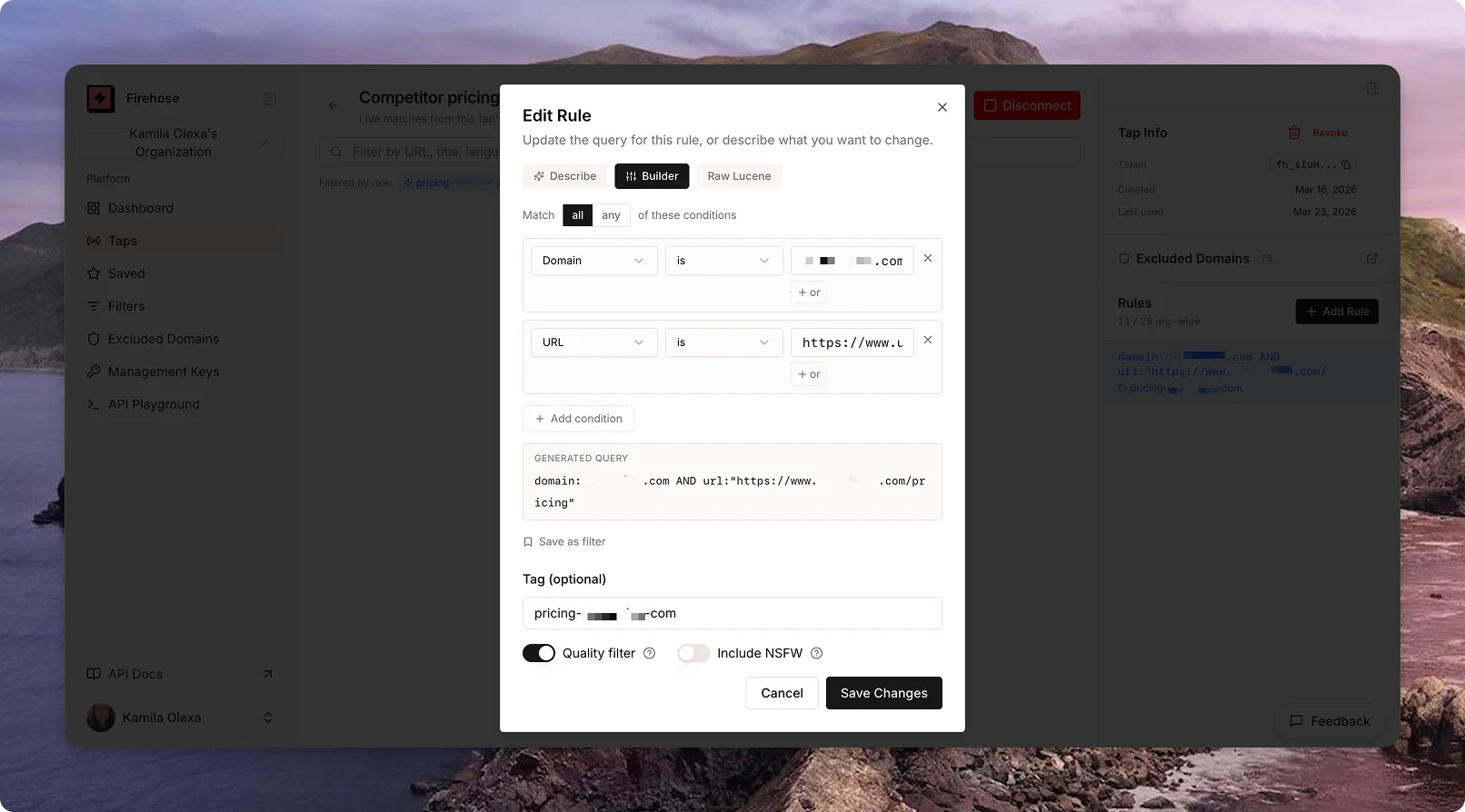Open Saved in the sidebar
This screenshot has width=1465, height=812.
(x=182, y=273)
